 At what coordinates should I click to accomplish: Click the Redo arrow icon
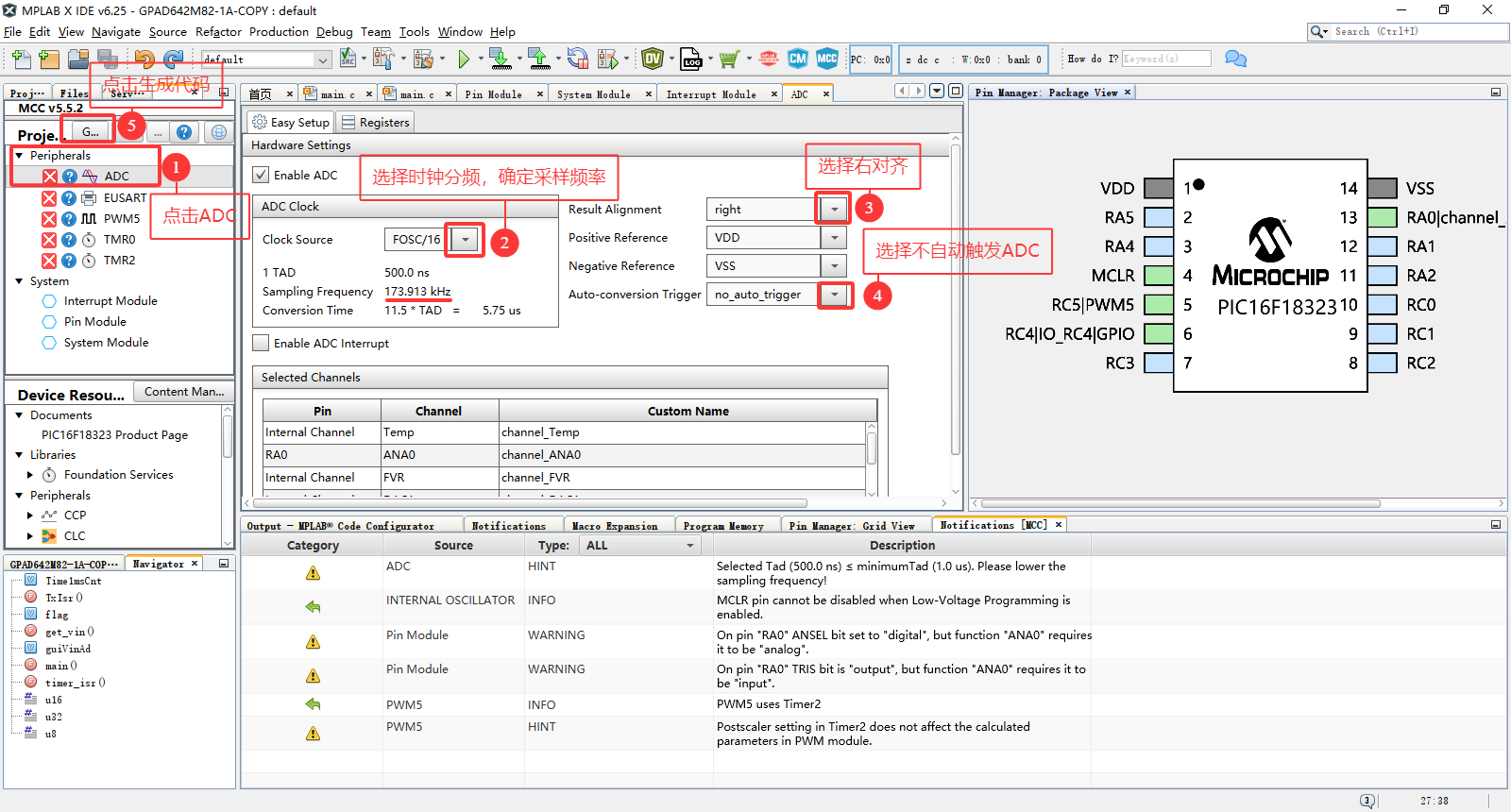173,59
